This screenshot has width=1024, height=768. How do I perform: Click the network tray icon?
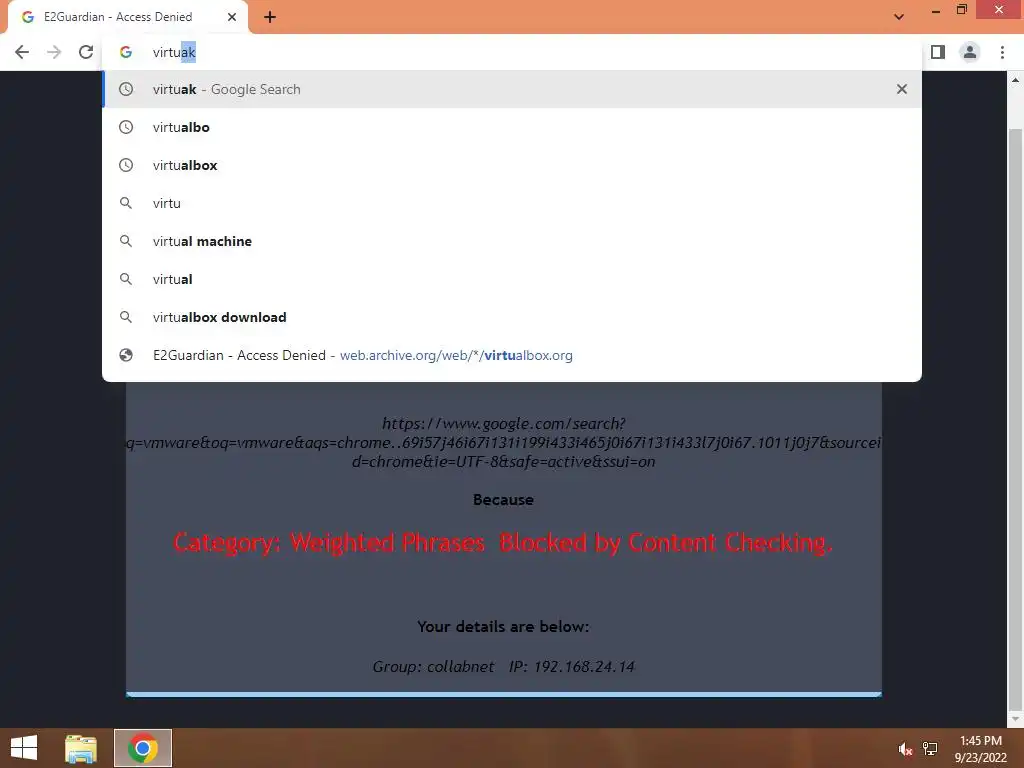(929, 748)
